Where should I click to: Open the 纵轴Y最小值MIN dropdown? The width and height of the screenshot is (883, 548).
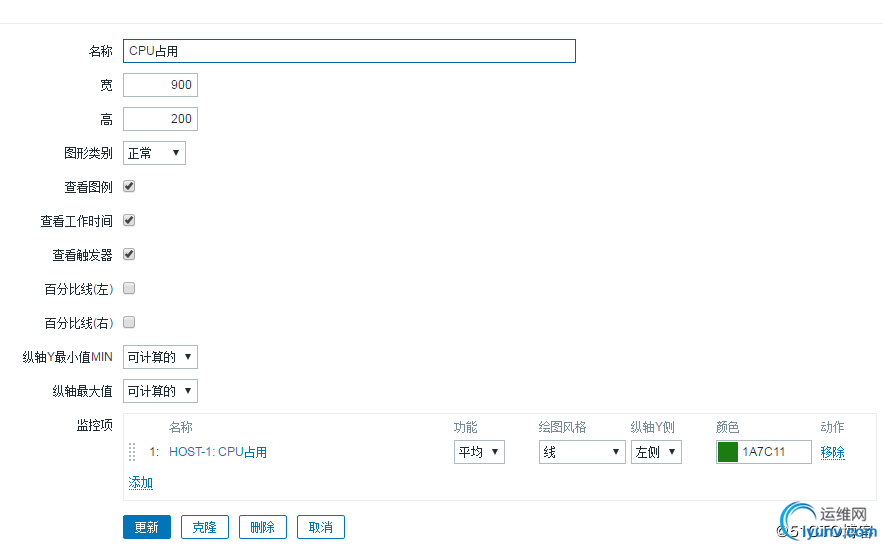[x=160, y=357]
